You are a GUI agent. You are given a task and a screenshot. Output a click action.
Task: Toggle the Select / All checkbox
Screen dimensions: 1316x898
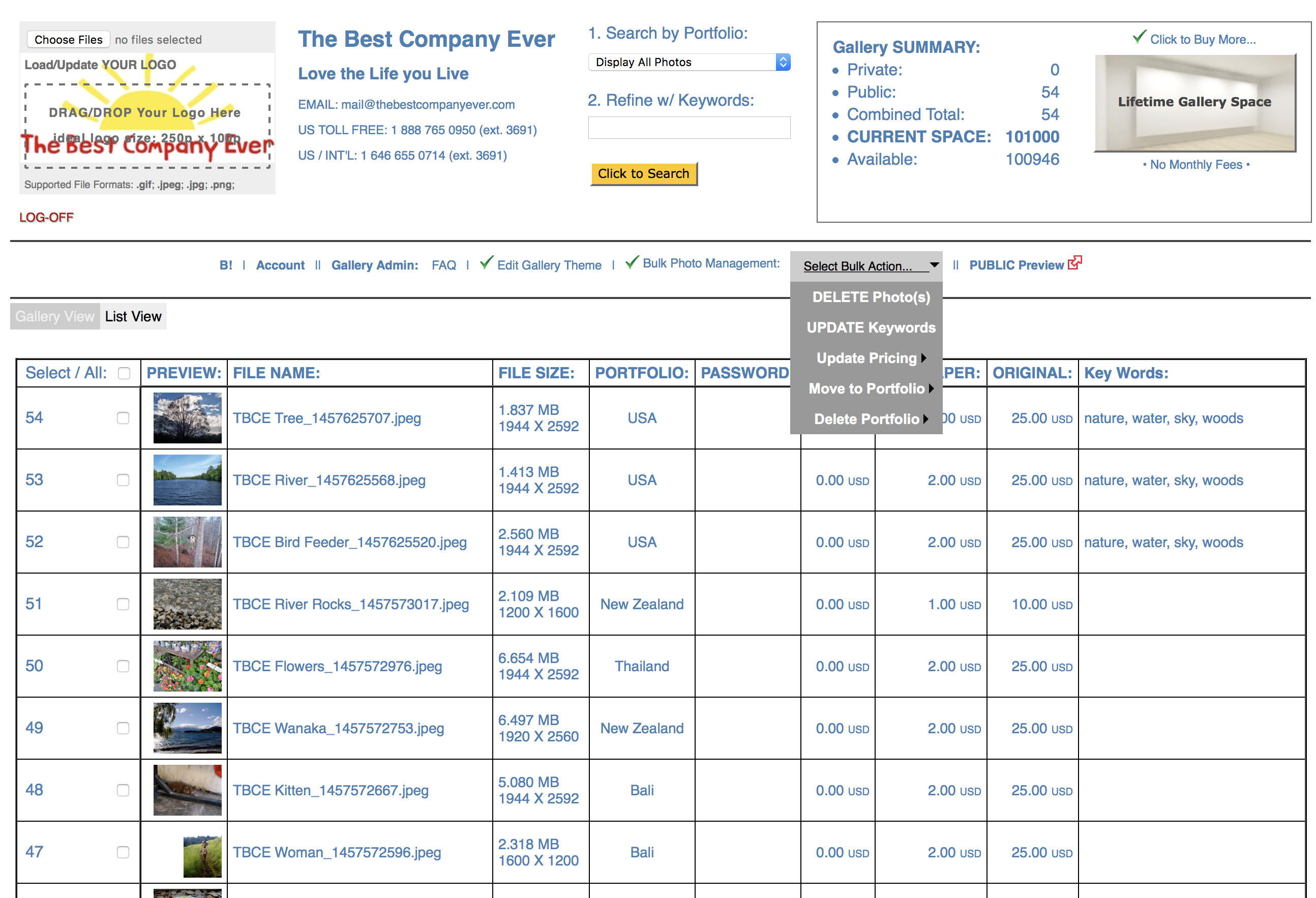coord(124,373)
